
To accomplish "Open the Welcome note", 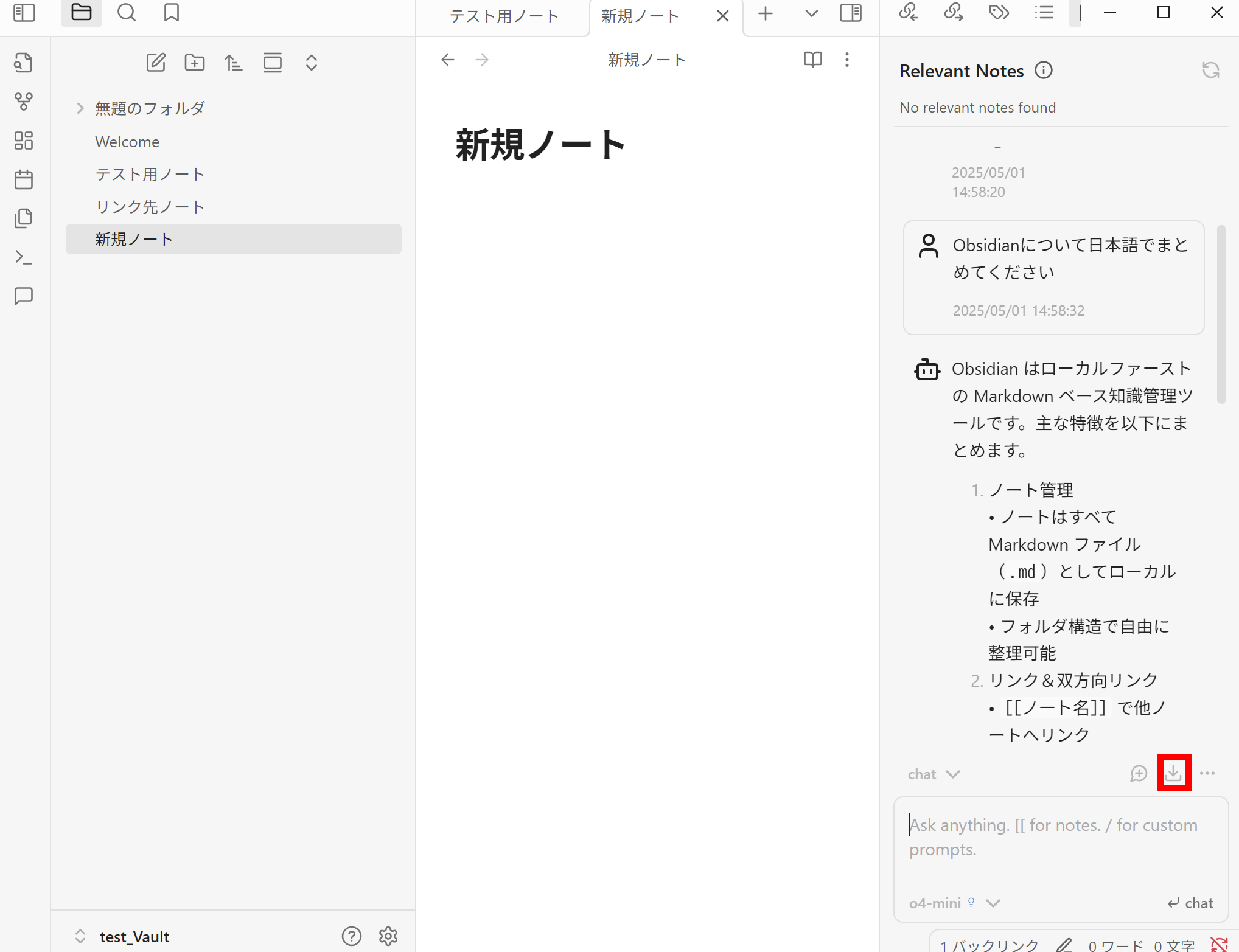I will tap(234, 142).
